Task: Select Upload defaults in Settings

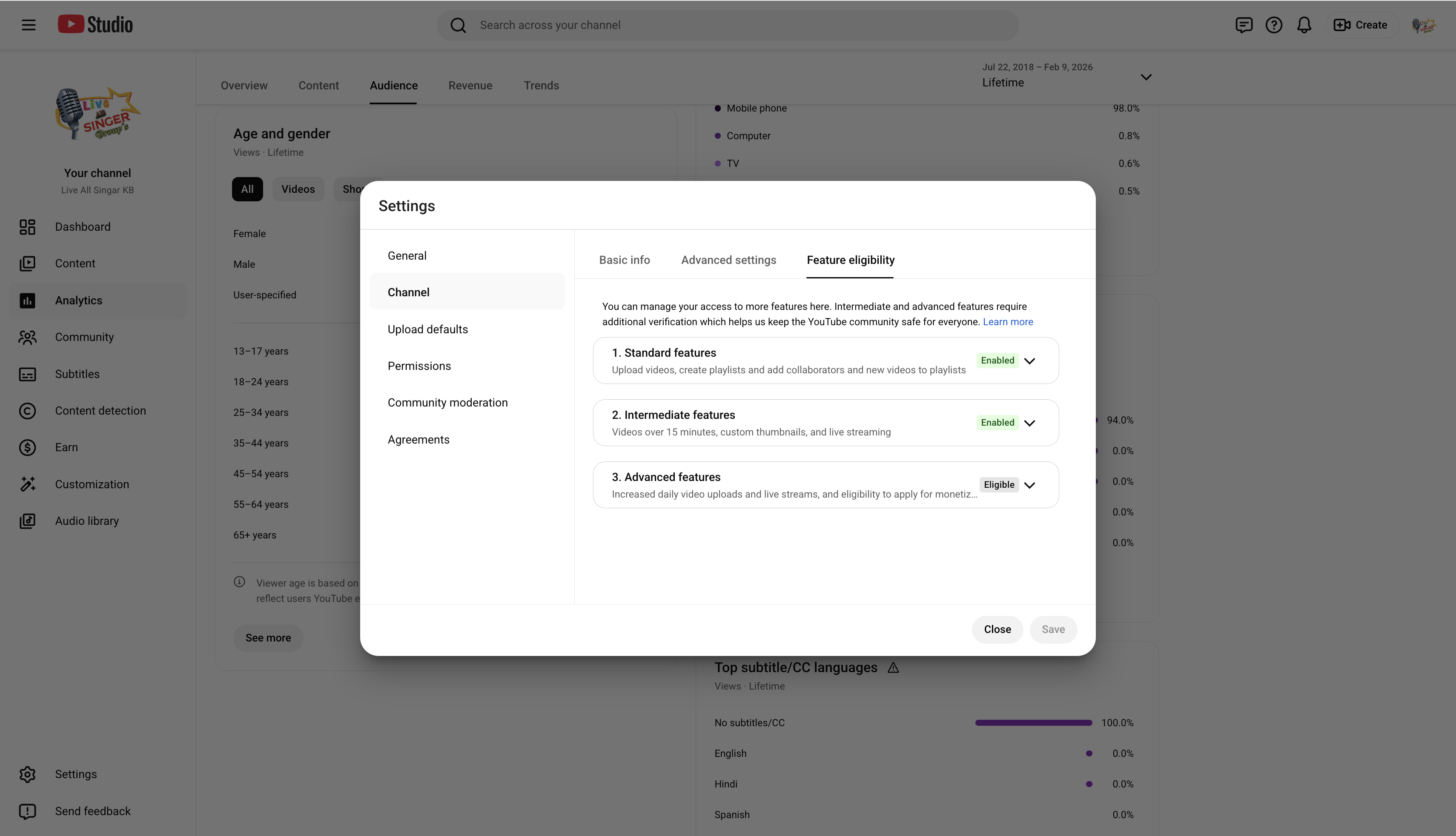Action: (467, 329)
